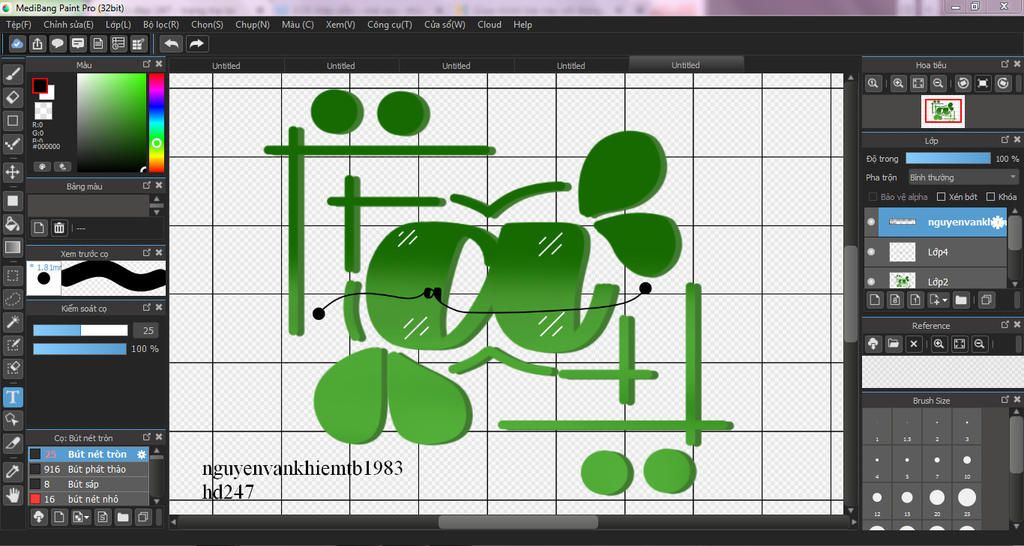Enable the Xén bớt clipping checkbox
Viewport: 1024px width, 546px height.
pyautogui.click(x=941, y=197)
